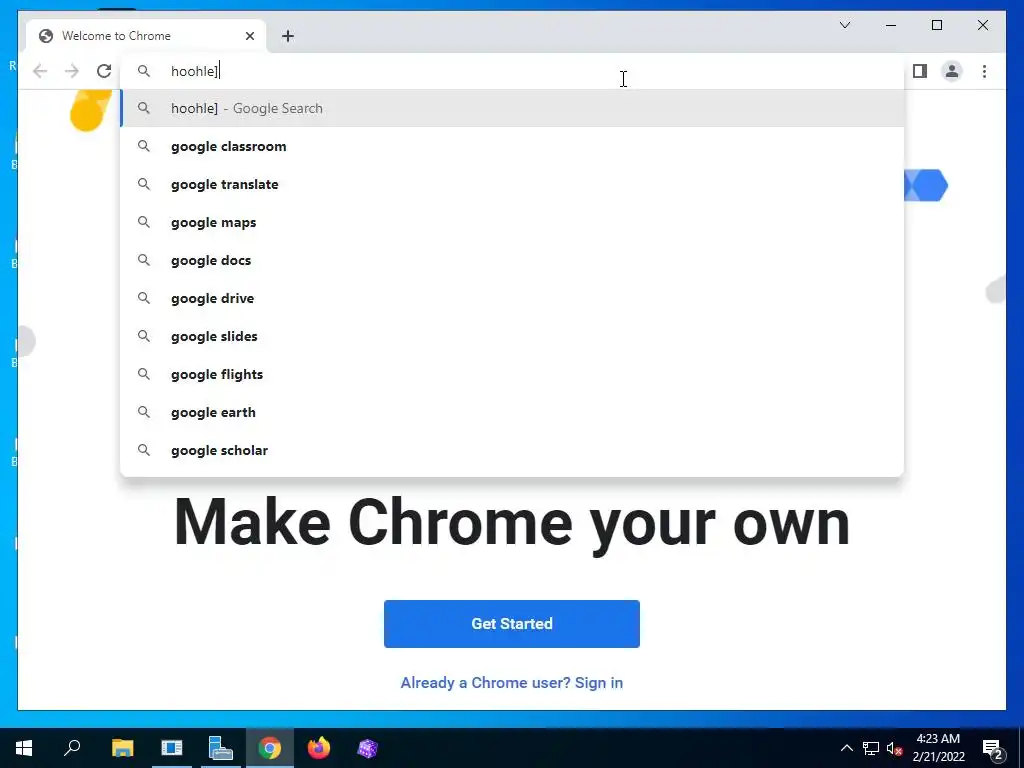Choose the google docs suggestion

[512, 260]
